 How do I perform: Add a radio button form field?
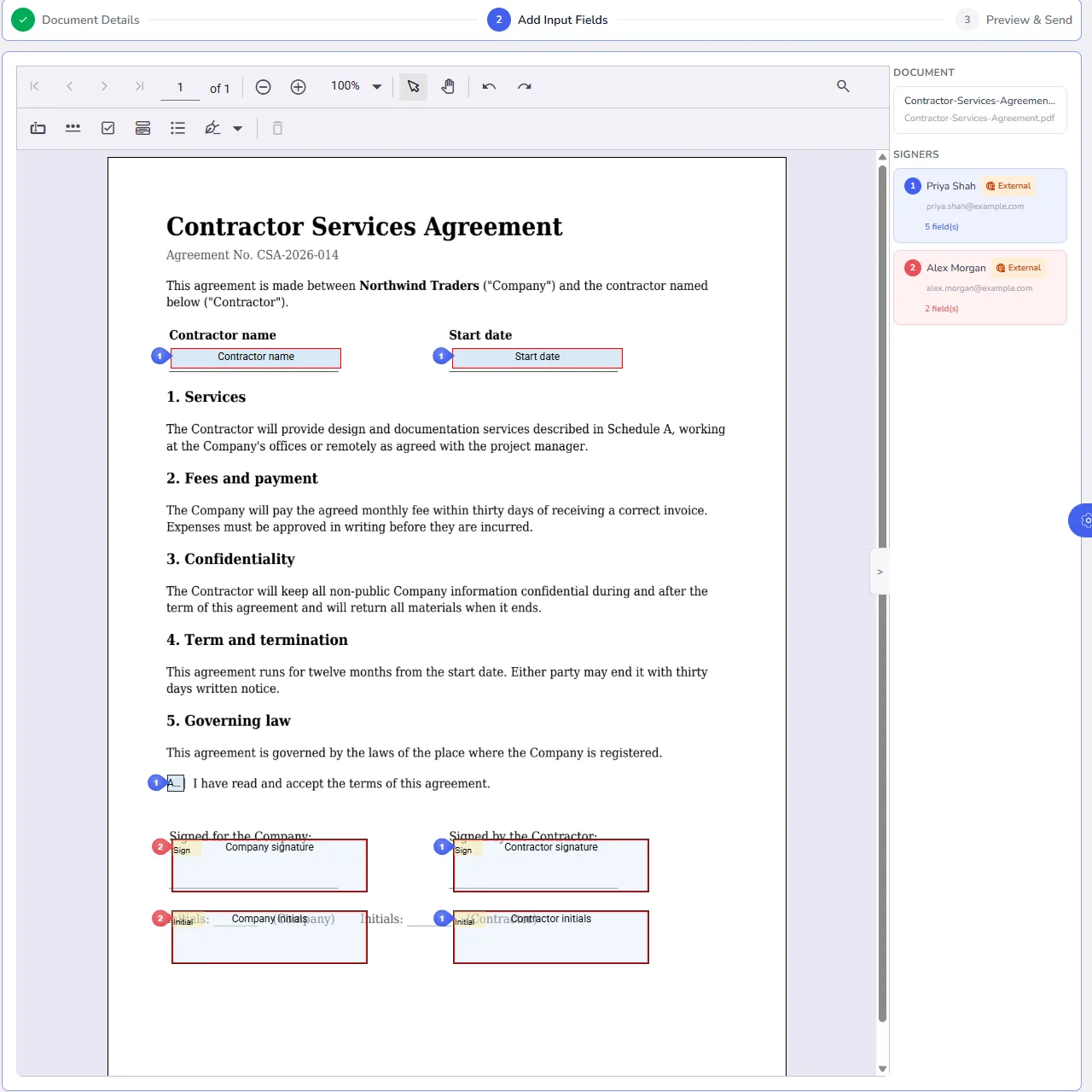[143, 128]
